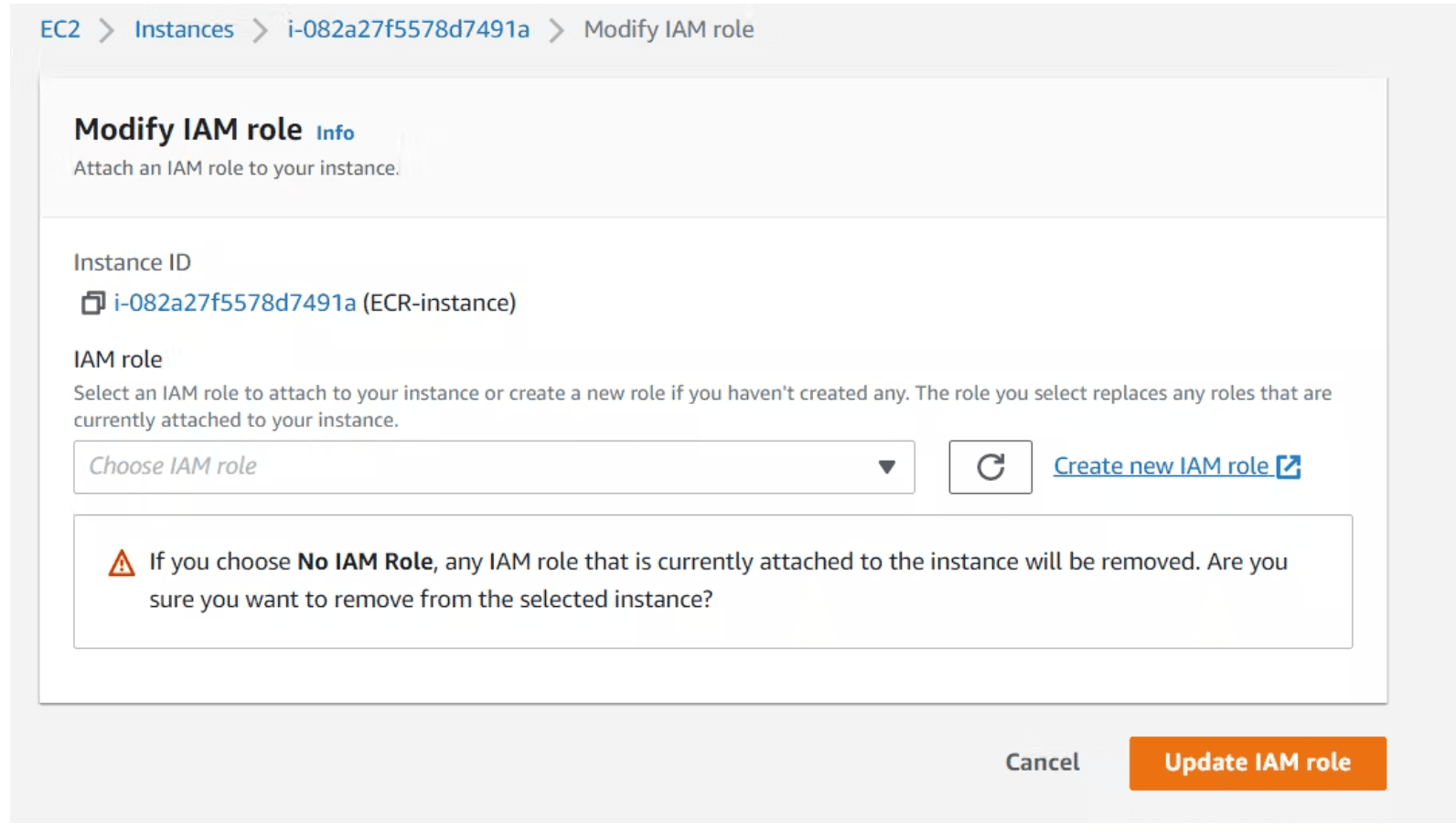Viewport: 1456px width, 832px height.
Task: Click the Update IAM role button
Action: tap(1257, 762)
